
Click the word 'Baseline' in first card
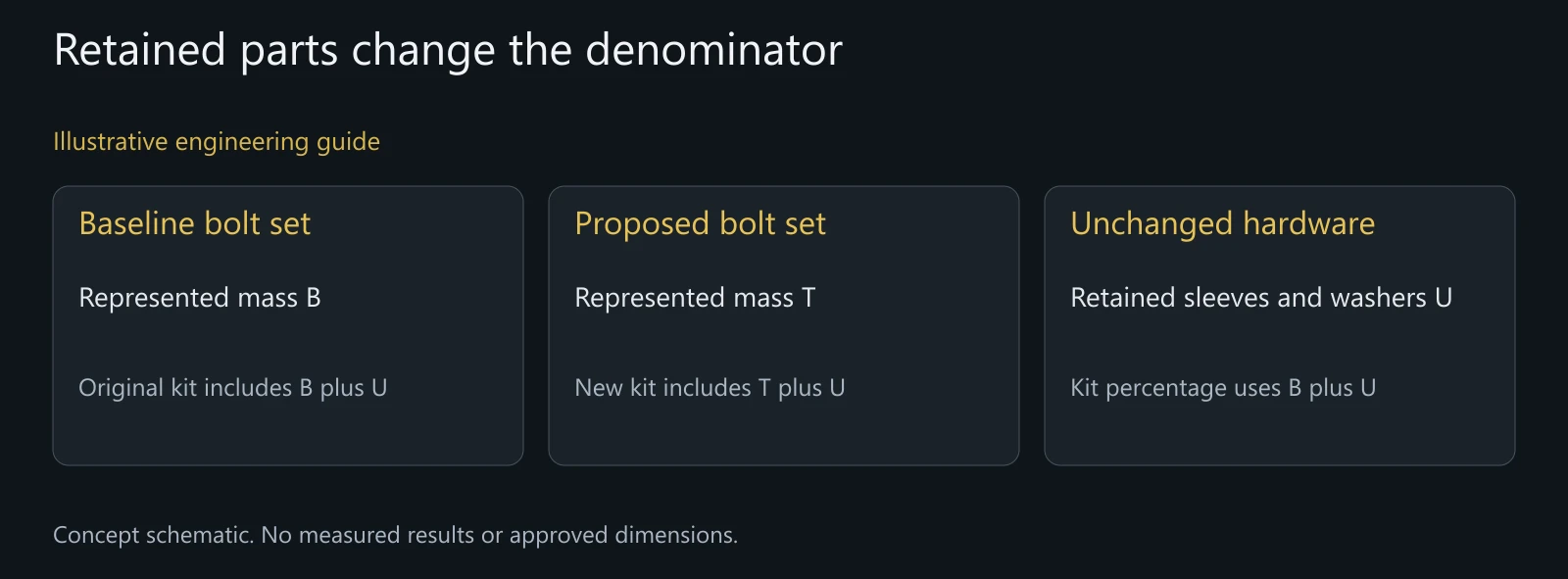point(137,223)
